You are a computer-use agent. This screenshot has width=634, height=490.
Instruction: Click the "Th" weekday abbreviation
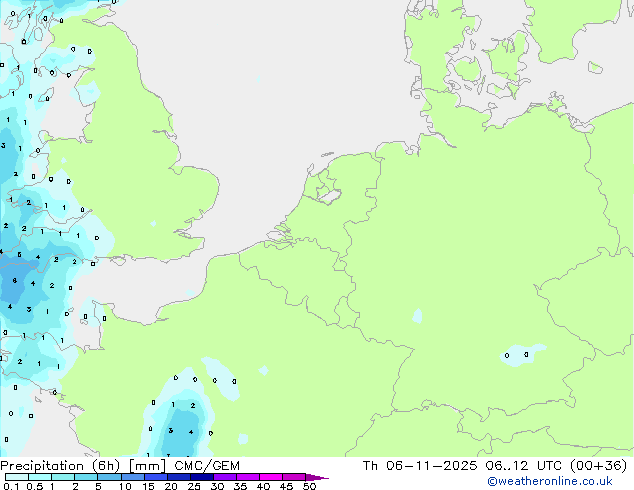coord(370,466)
